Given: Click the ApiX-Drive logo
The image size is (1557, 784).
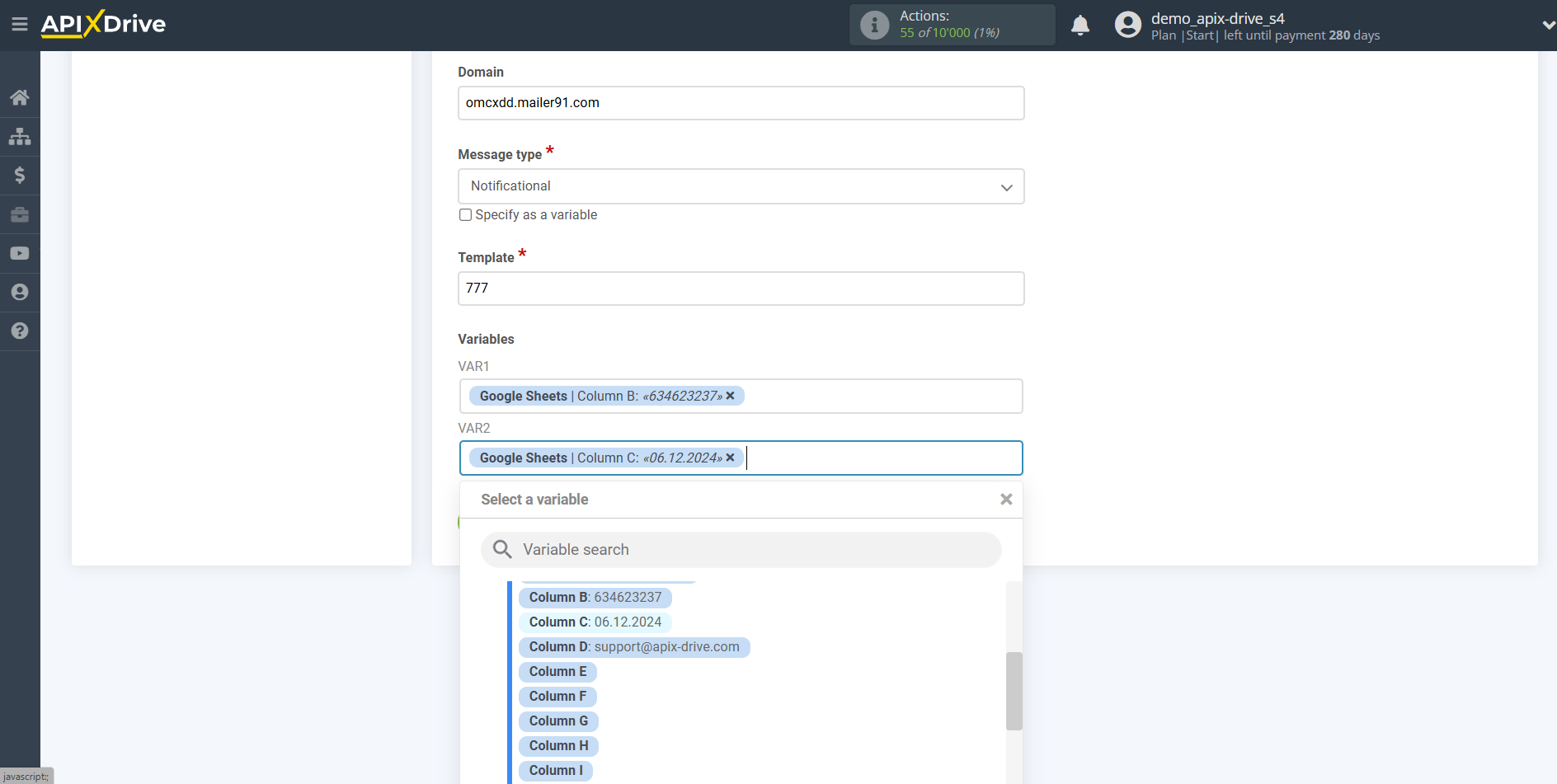Looking at the screenshot, I should pyautogui.click(x=103, y=24).
